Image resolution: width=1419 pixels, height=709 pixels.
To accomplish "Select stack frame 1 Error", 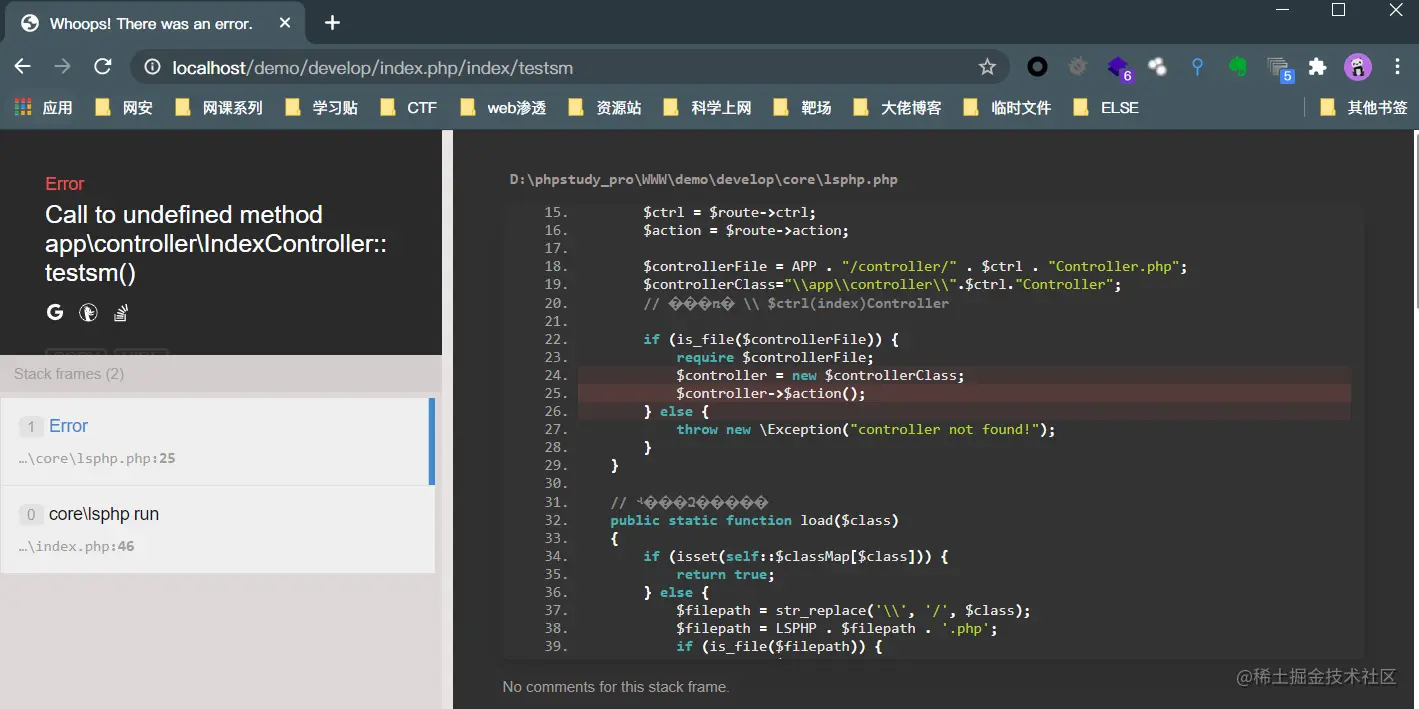I will pyautogui.click(x=218, y=441).
